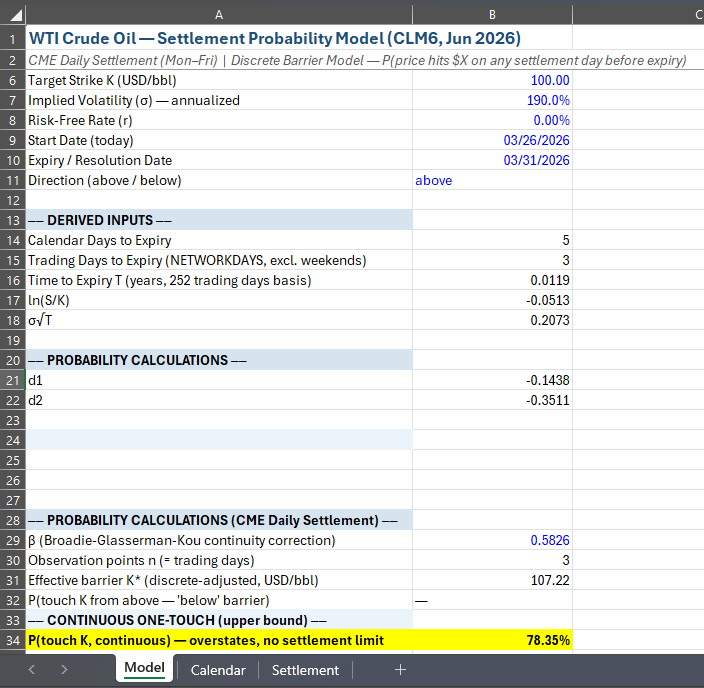704x688 pixels.
Task: Switch to the Calendar sheet tab
Action: click(x=218, y=670)
